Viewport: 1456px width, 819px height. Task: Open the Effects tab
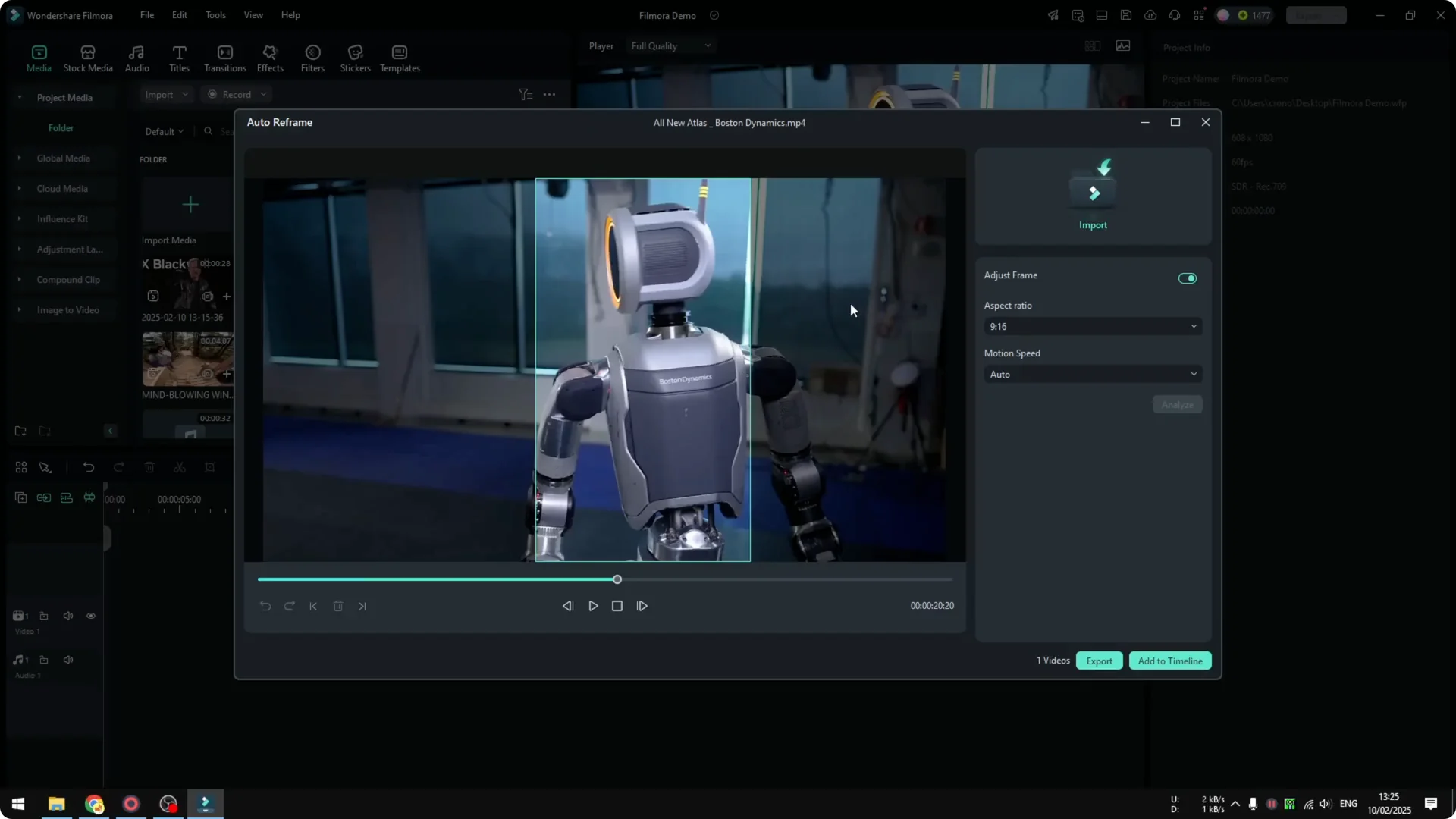[270, 58]
